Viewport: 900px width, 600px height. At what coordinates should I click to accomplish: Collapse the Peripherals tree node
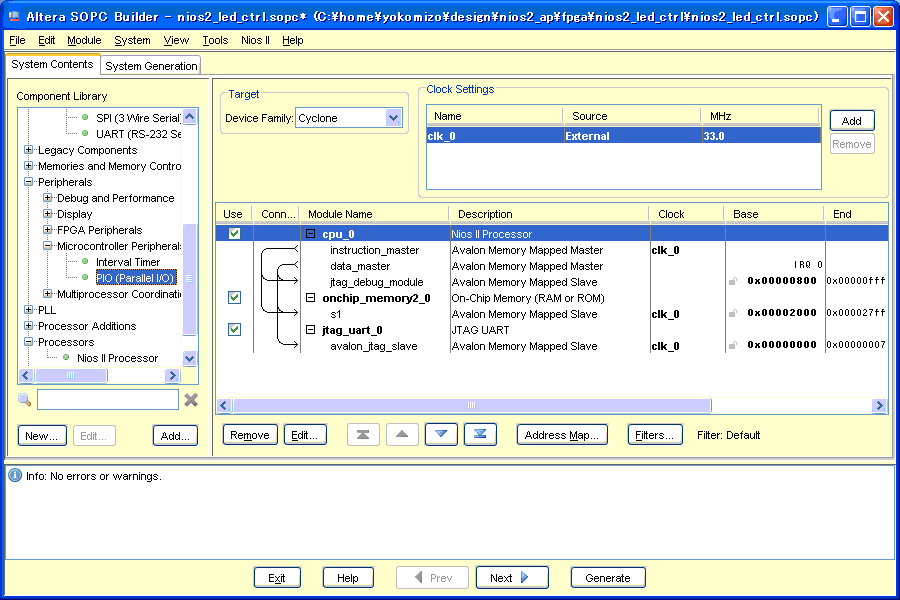pyautogui.click(x=28, y=182)
